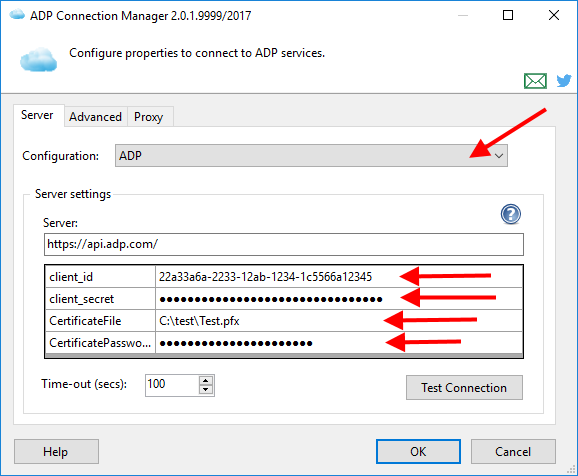
Task: Decrease the Time-out value with down arrow
Action: tap(206, 390)
